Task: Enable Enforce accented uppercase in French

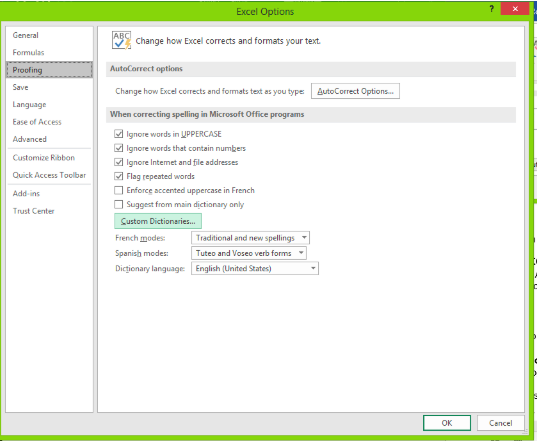Action: (118, 190)
